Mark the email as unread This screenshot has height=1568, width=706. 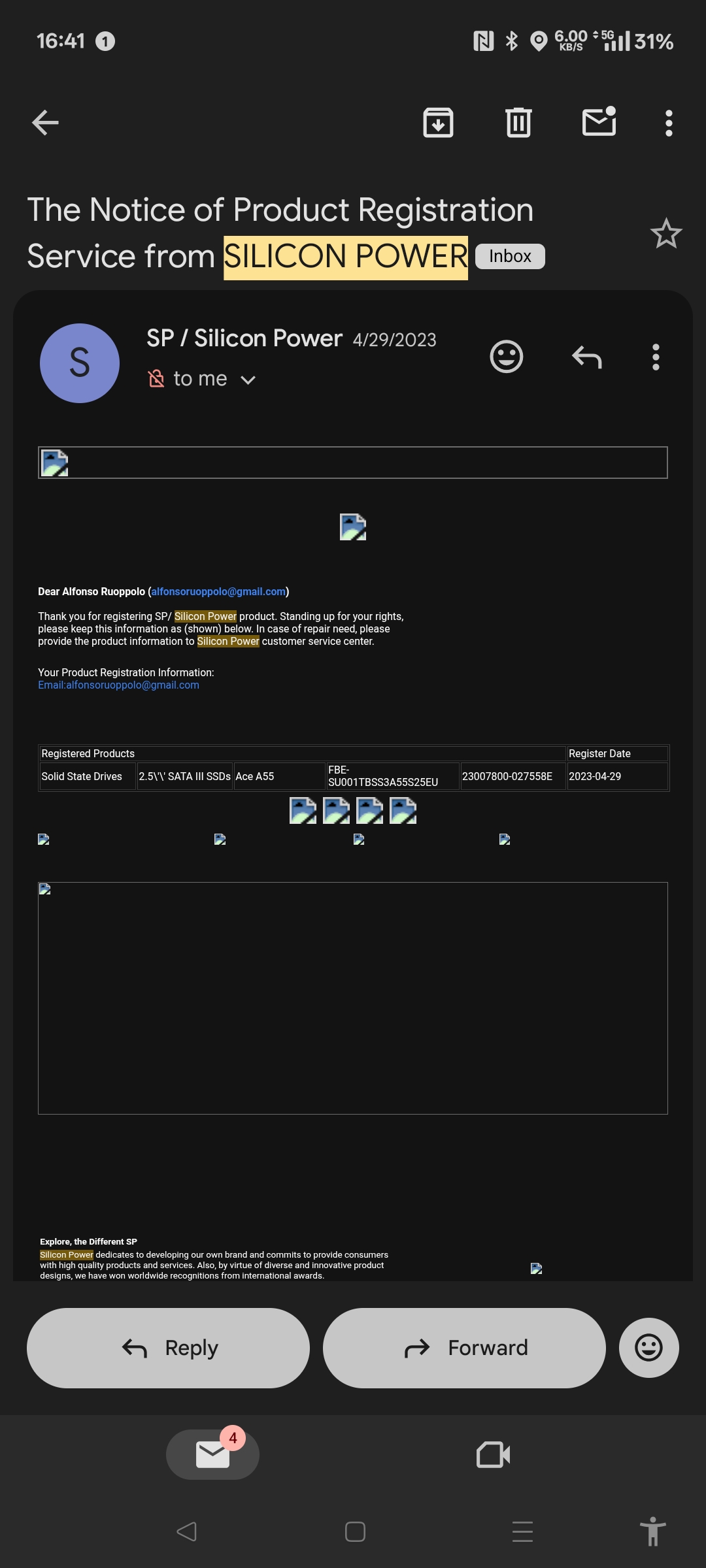599,122
